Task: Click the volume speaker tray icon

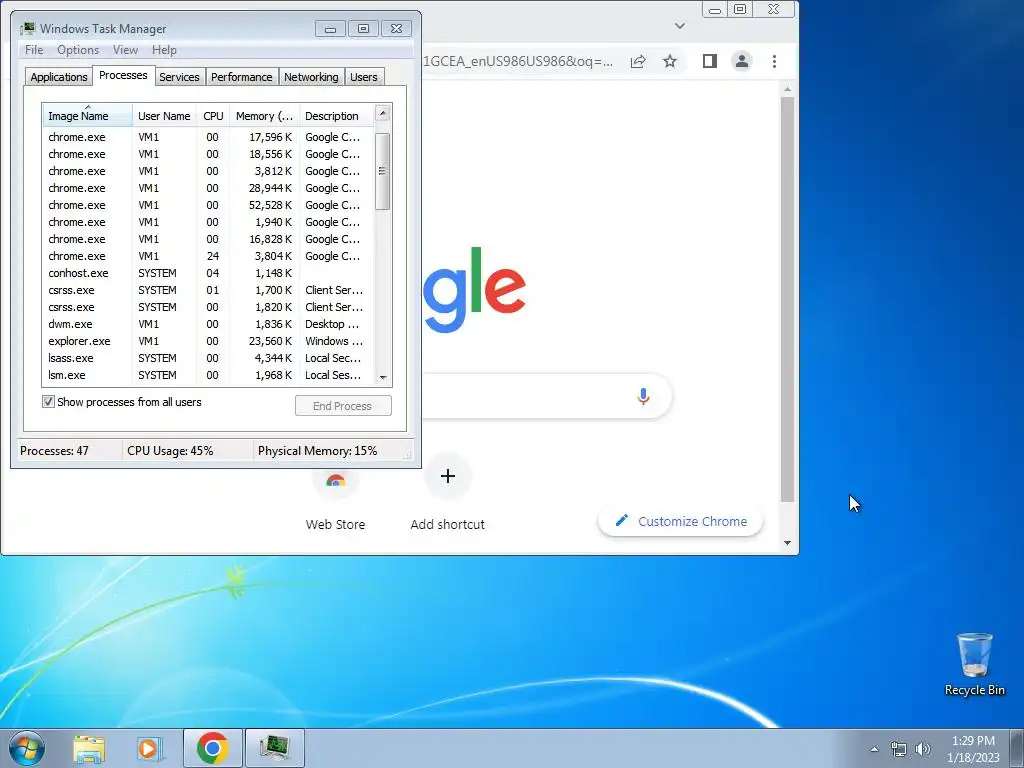Action: 923,749
